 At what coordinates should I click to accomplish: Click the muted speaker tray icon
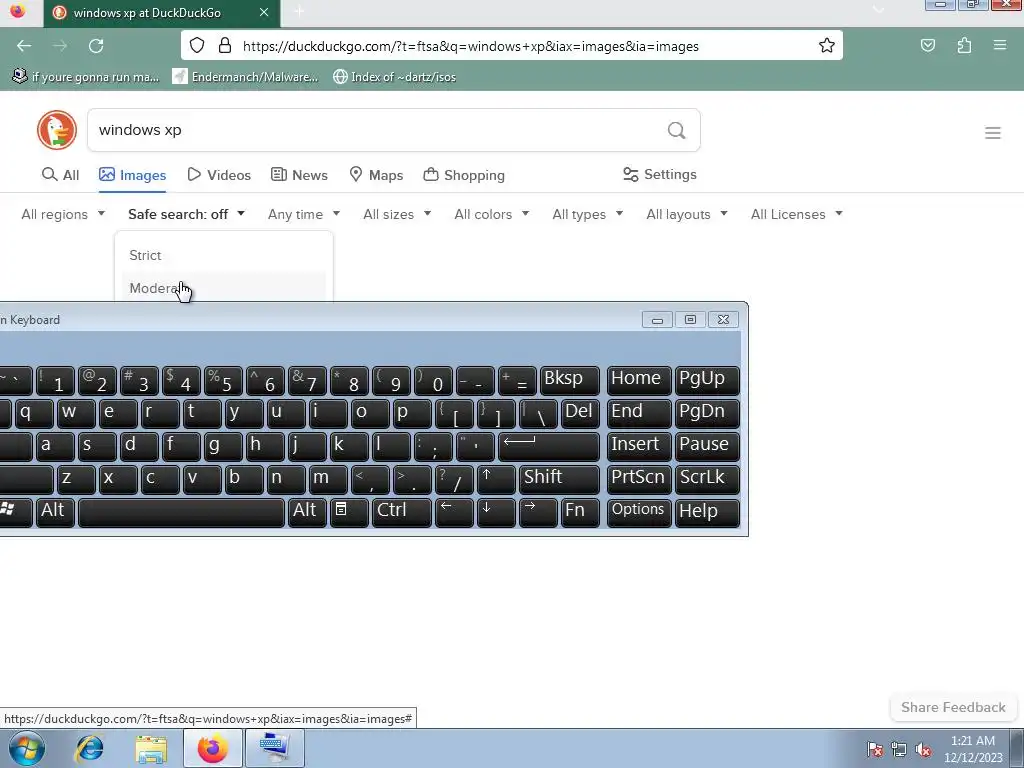[923, 749]
